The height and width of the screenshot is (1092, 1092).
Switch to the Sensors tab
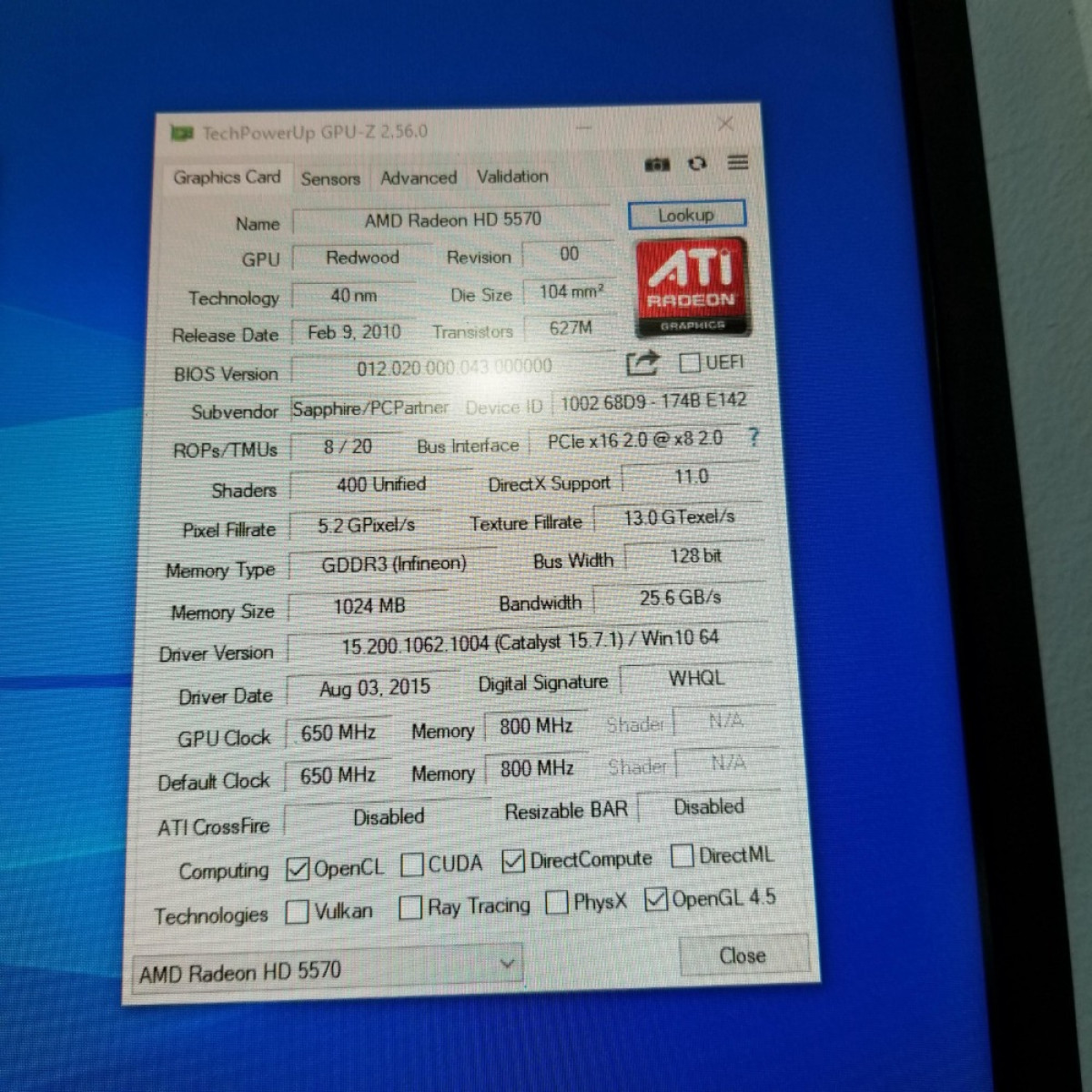point(330,178)
